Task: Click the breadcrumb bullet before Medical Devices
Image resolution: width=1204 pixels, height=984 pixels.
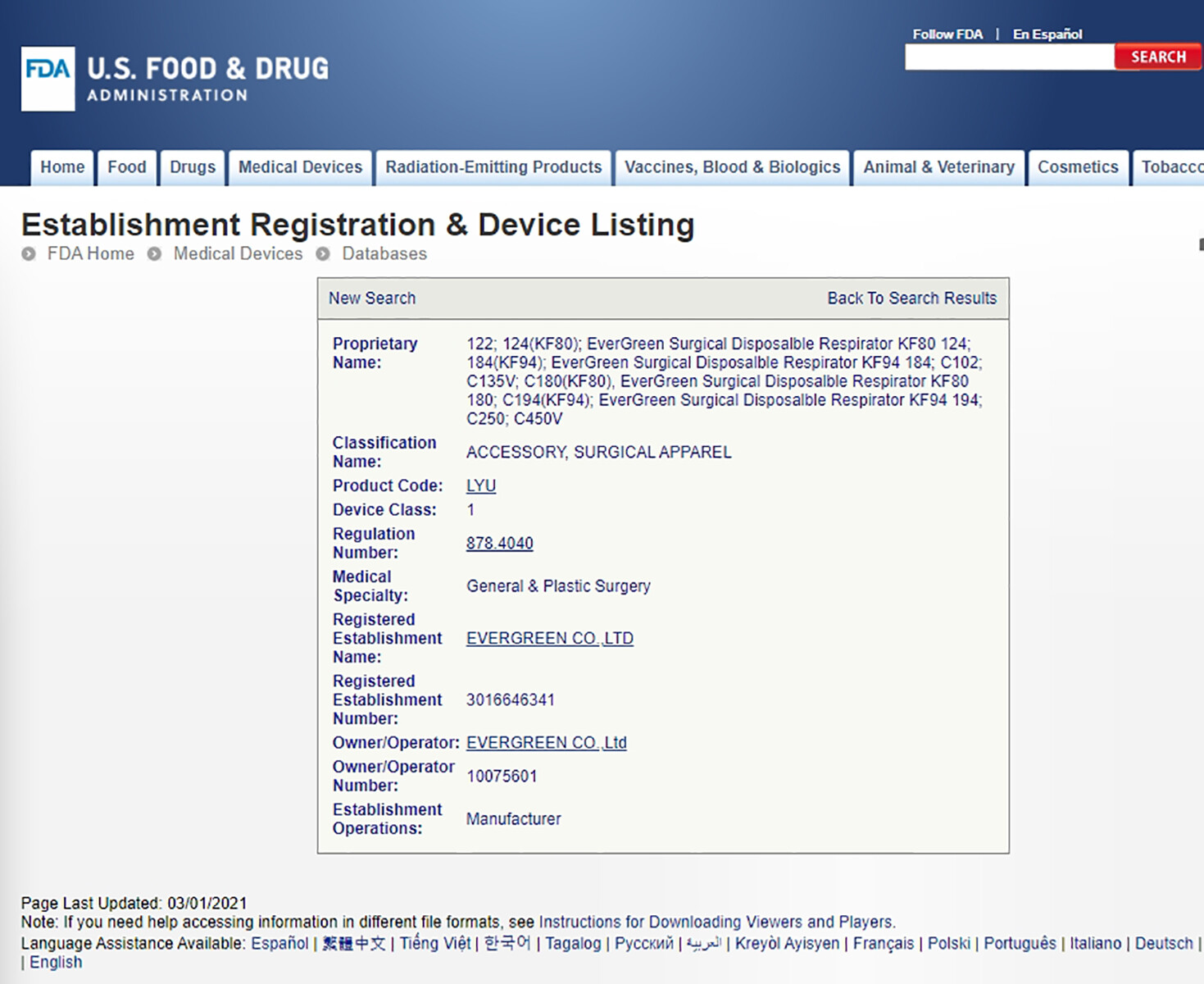Action: click(x=154, y=254)
